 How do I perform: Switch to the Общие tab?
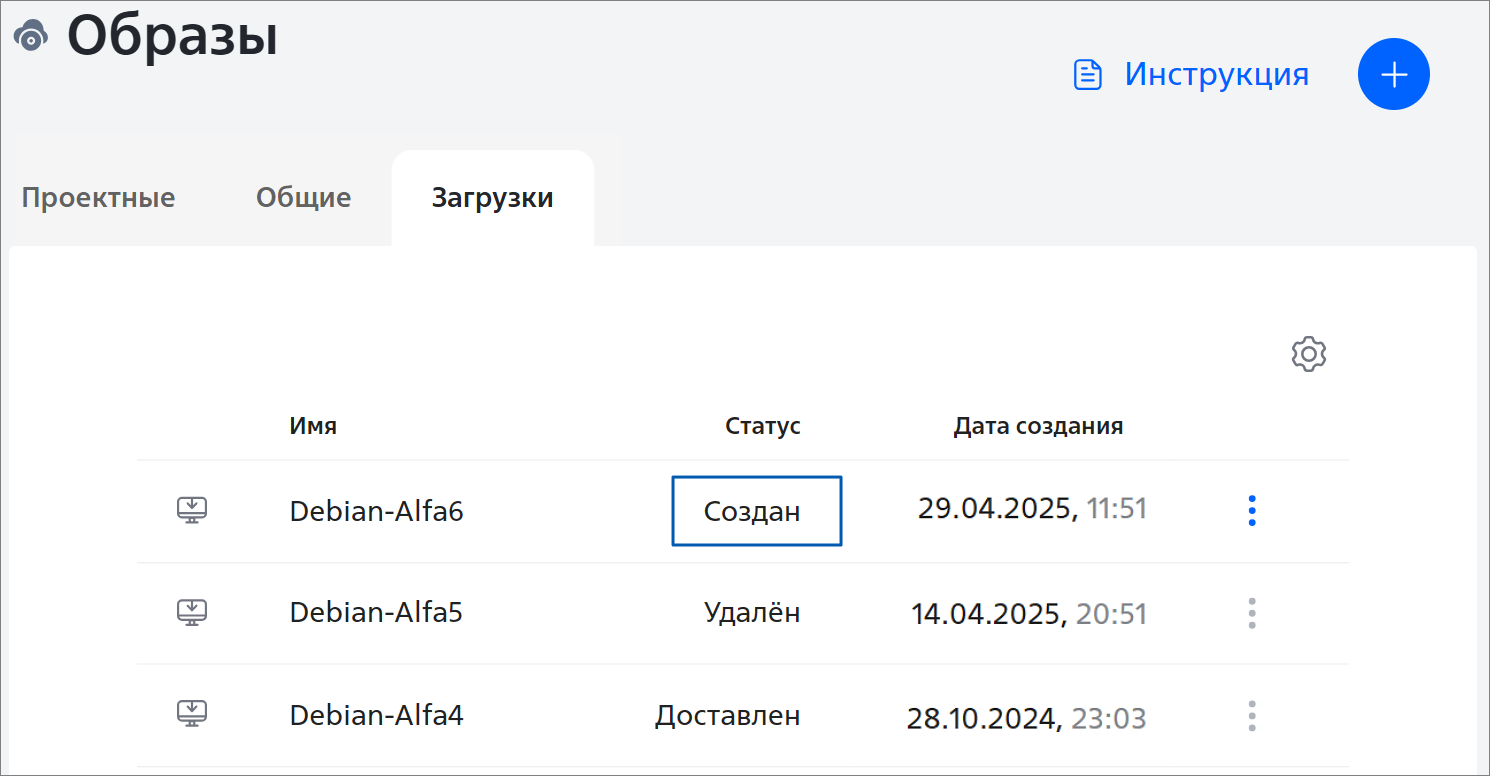(x=303, y=197)
